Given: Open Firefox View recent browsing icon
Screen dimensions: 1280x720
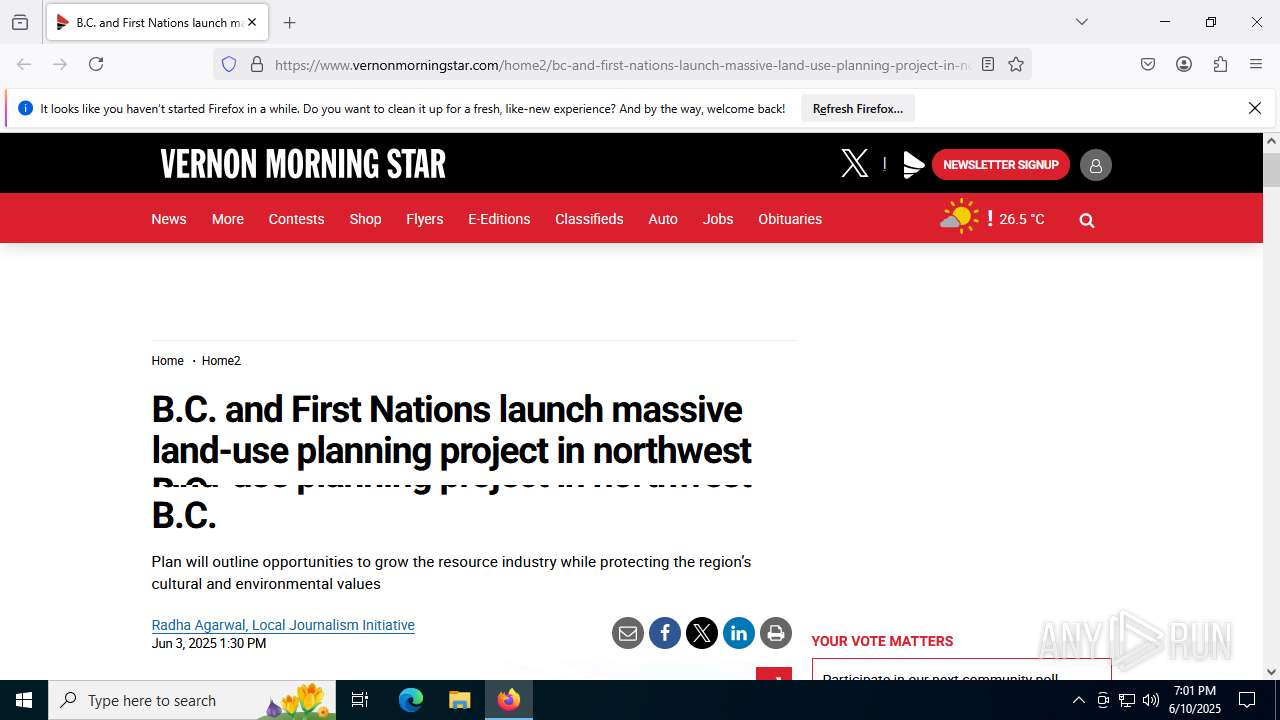Looking at the screenshot, I should pos(20,22).
